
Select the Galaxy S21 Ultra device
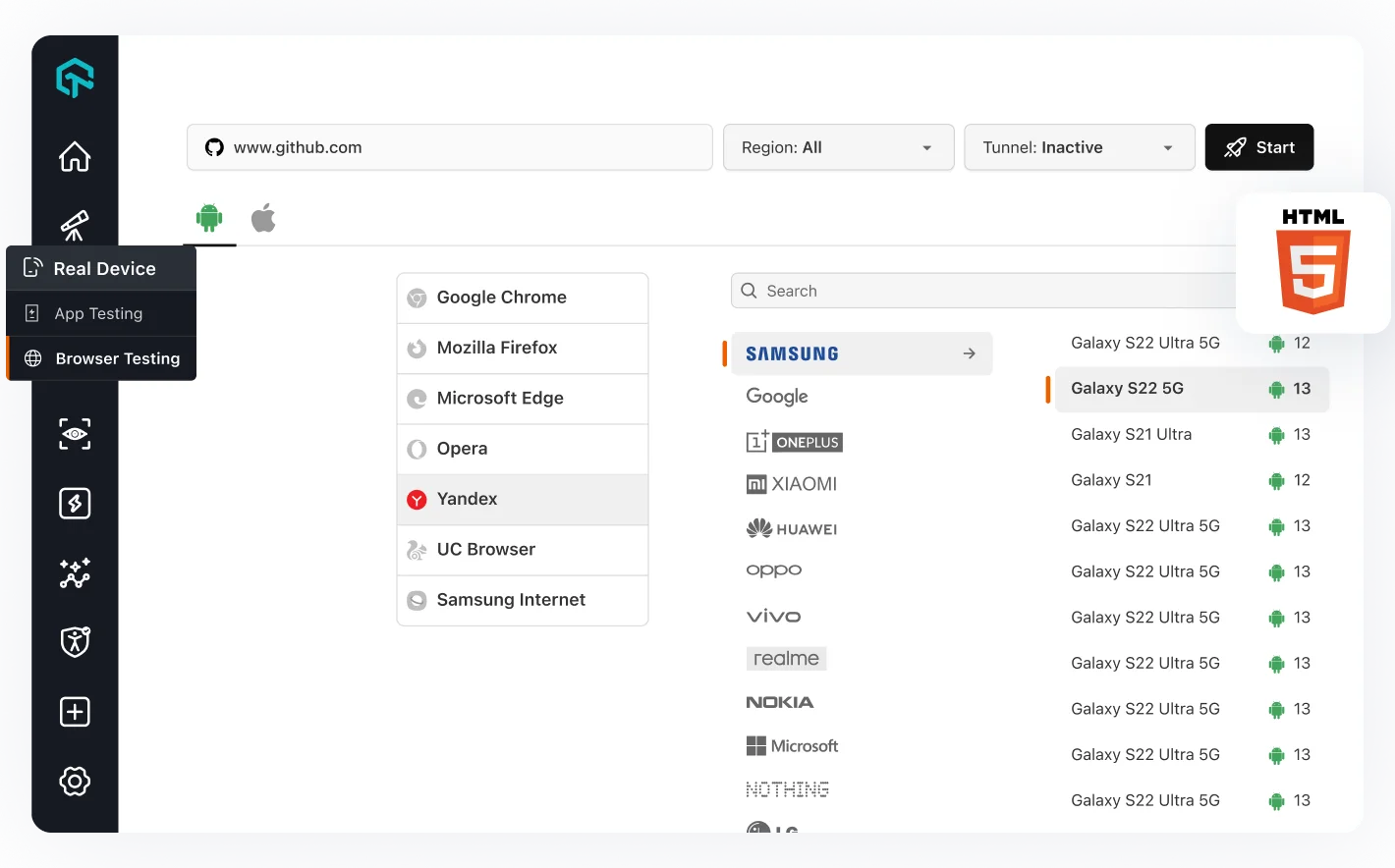coord(1131,434)
